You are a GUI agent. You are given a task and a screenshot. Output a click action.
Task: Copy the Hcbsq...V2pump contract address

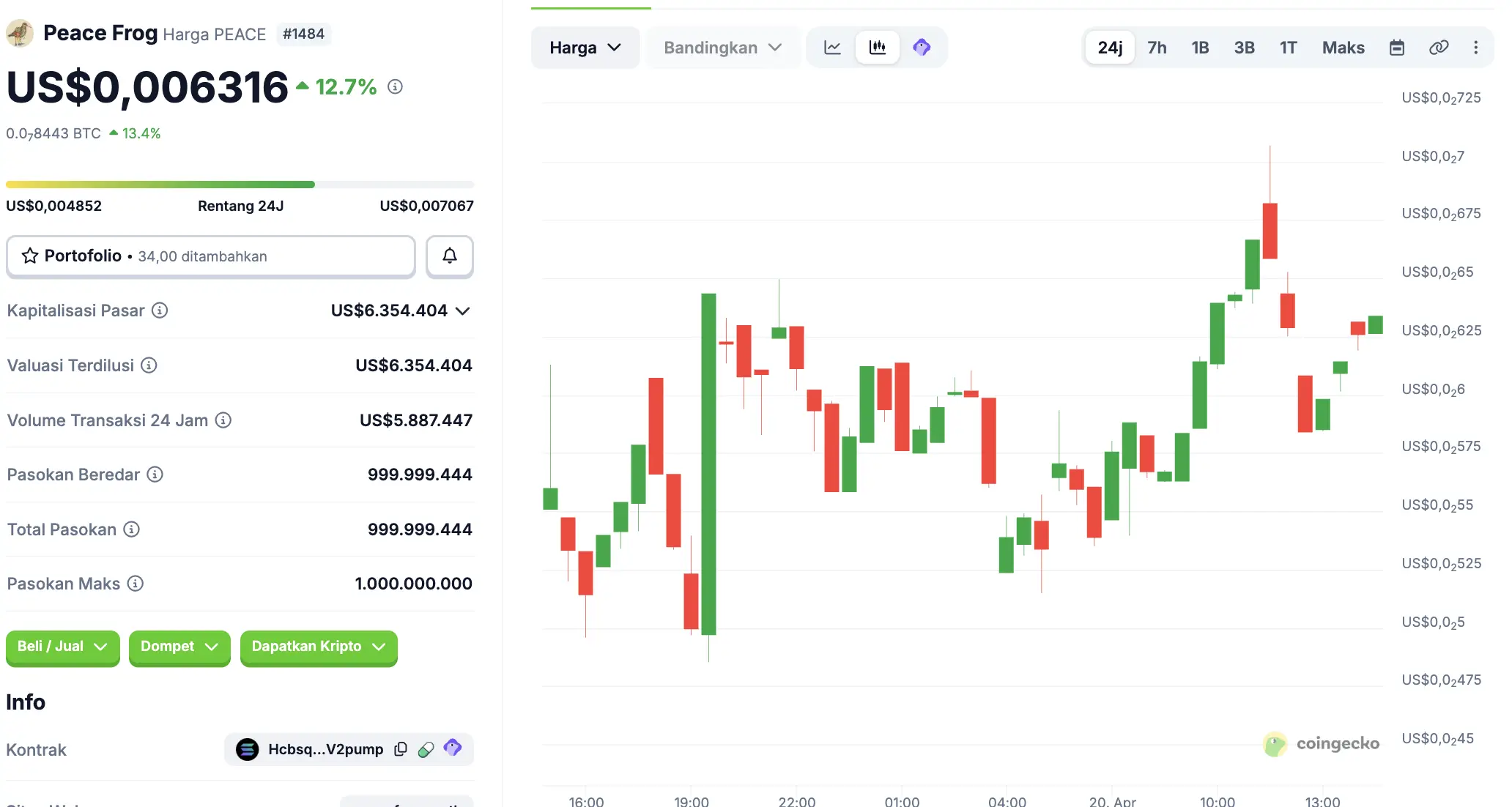tap(400, 749)
